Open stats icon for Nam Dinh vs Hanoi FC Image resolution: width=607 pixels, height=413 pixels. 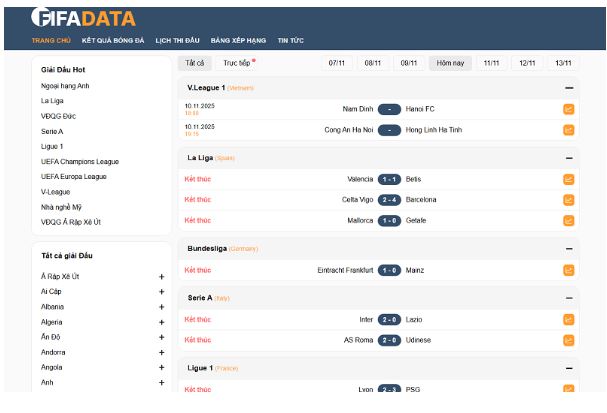568,109
